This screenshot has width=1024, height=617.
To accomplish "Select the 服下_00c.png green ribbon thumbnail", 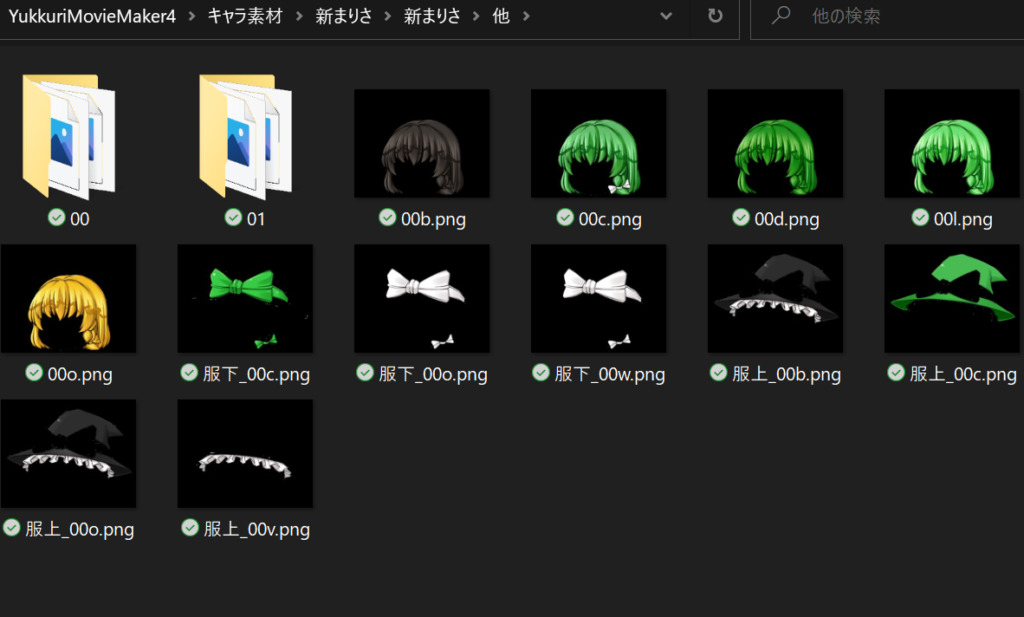I will point(245,298).
